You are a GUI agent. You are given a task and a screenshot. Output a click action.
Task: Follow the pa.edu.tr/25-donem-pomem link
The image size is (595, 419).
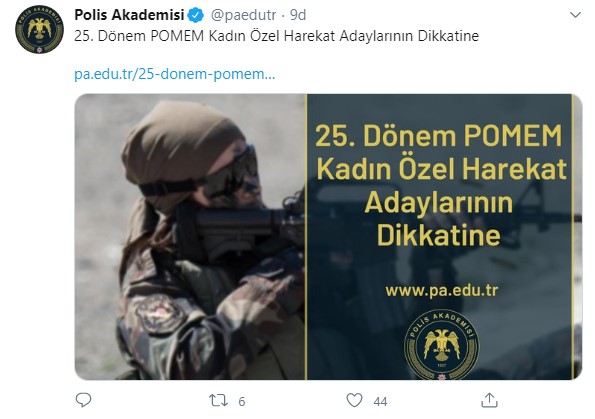tap(175, 74)
